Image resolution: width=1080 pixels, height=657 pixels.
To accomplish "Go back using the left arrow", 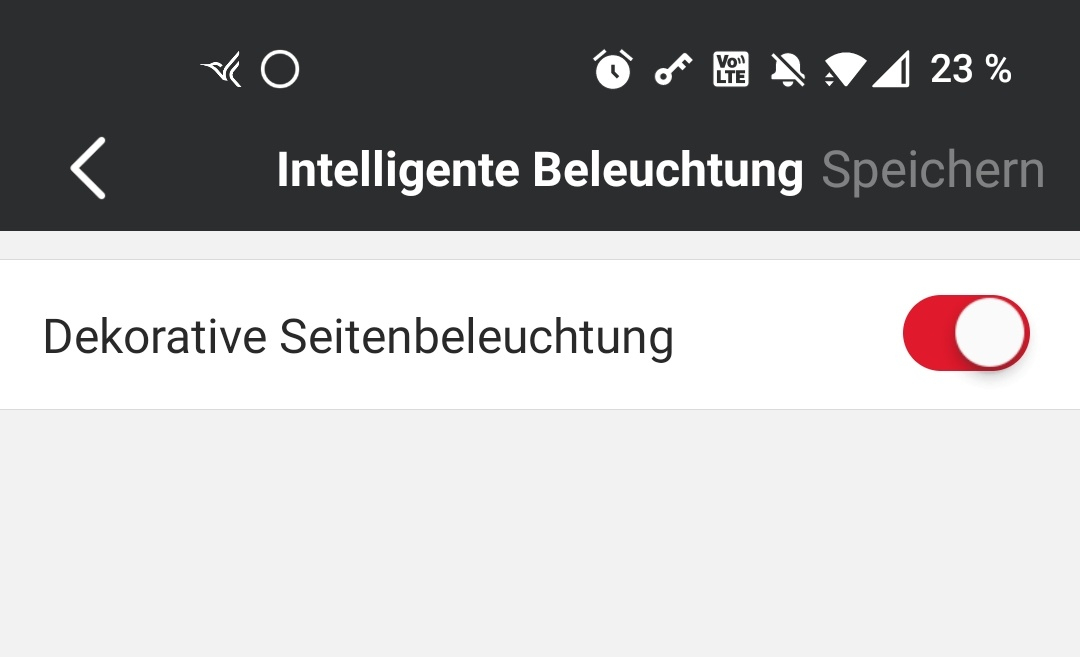I will pos(88,169).
